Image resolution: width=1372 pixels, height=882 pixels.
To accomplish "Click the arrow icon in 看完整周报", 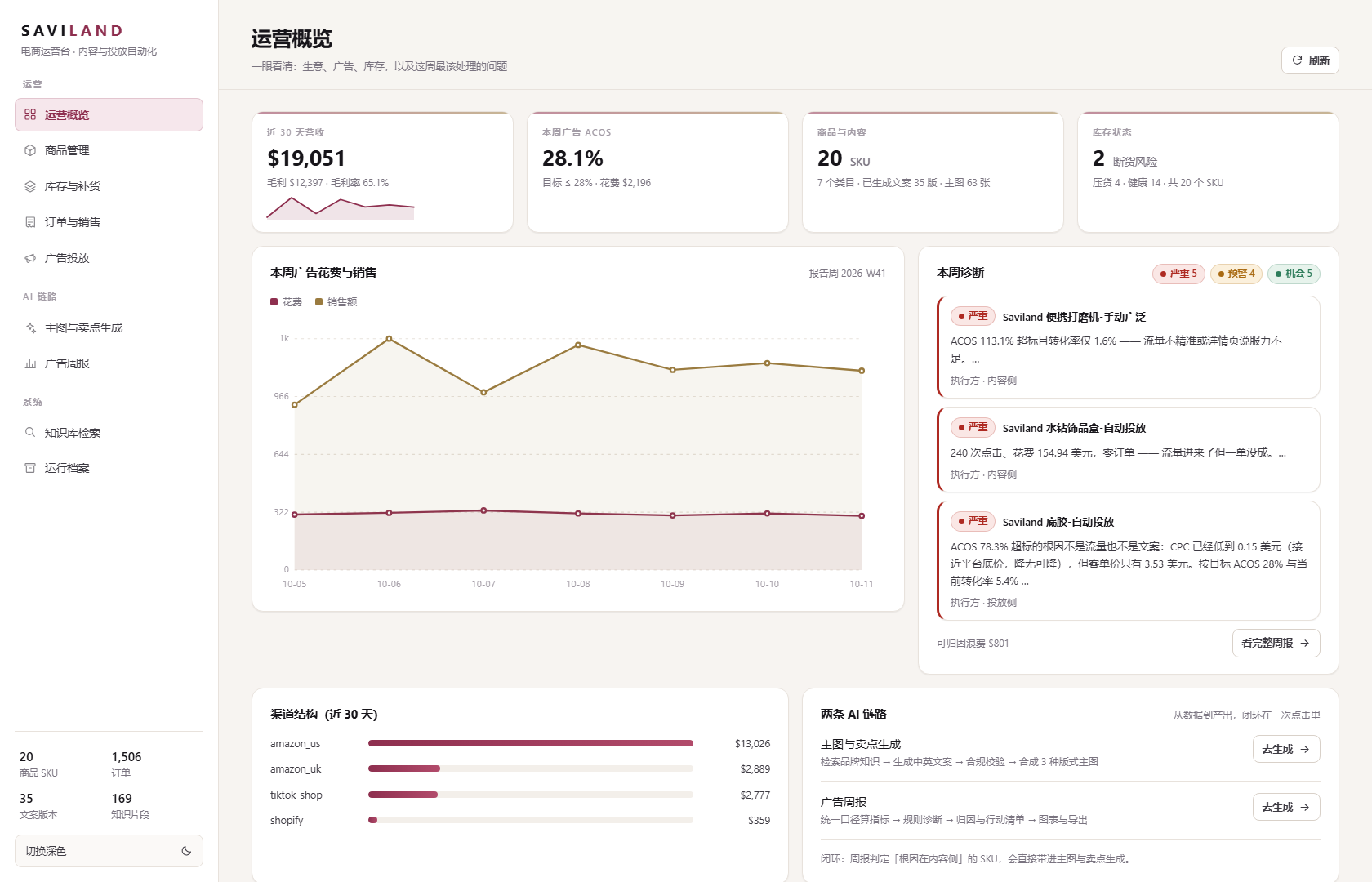I will coord(1305,643).
